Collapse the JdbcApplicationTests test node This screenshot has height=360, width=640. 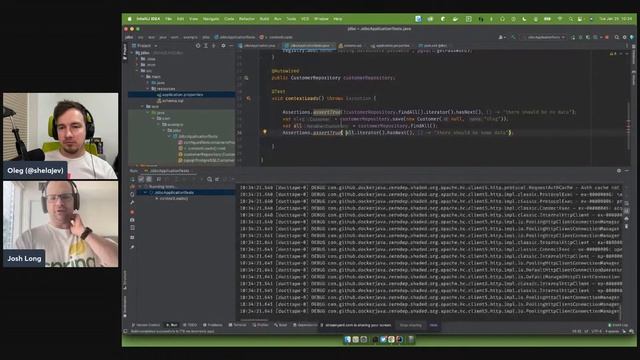[145, 192]
